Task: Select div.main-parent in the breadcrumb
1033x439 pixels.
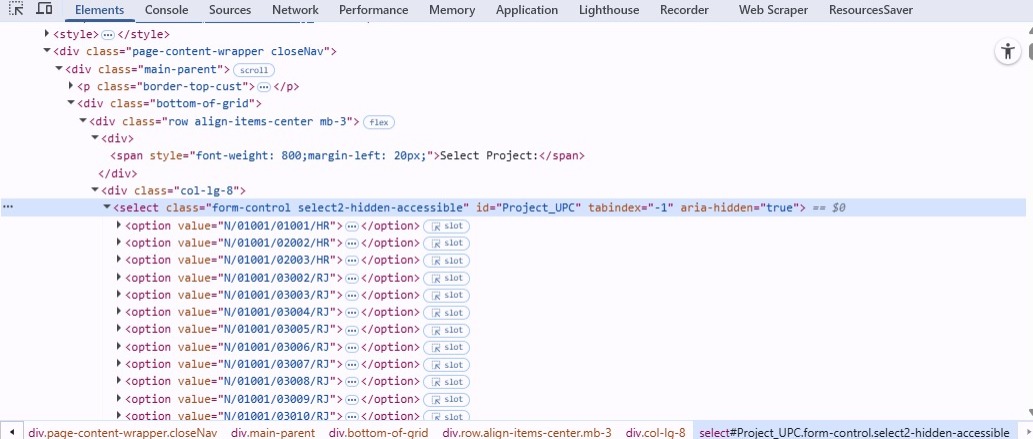Action: click(273, 433)
